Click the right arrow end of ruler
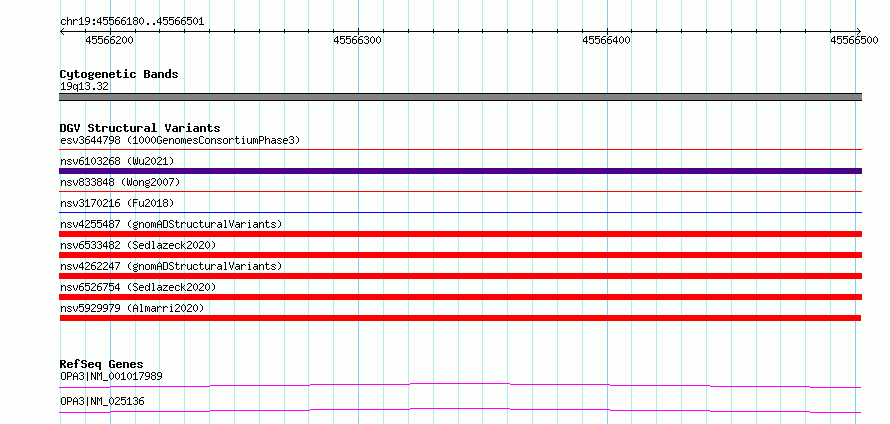The width and height of the screenshot is (890, 424). tap(859, 31)
